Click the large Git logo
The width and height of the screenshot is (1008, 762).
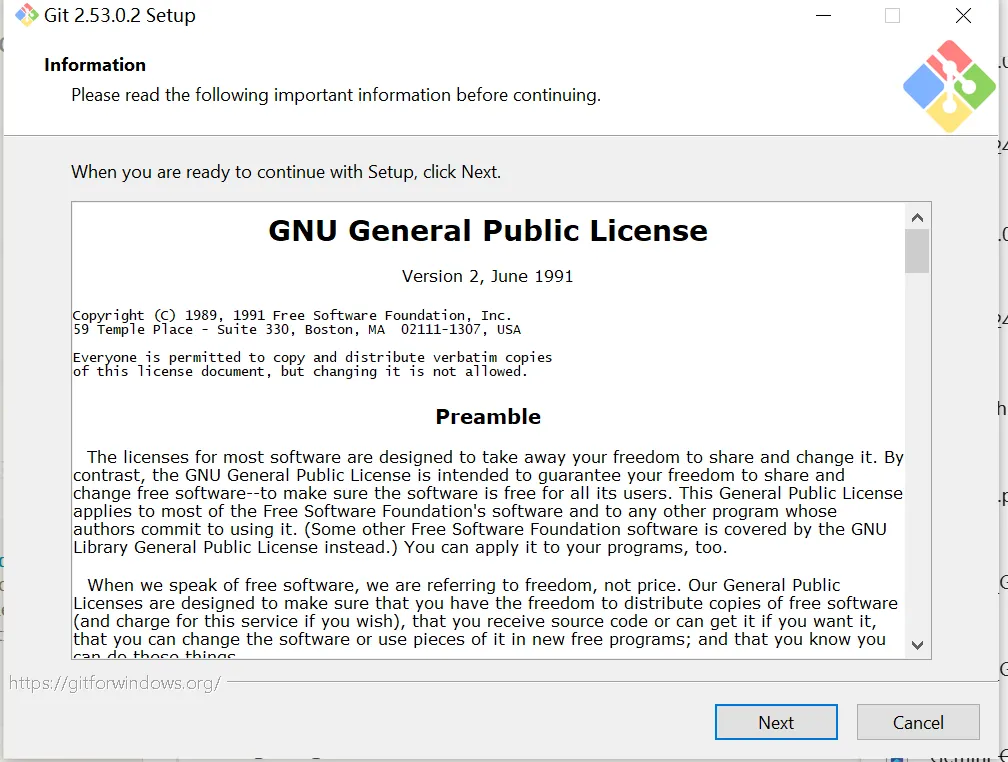[949, 86]
